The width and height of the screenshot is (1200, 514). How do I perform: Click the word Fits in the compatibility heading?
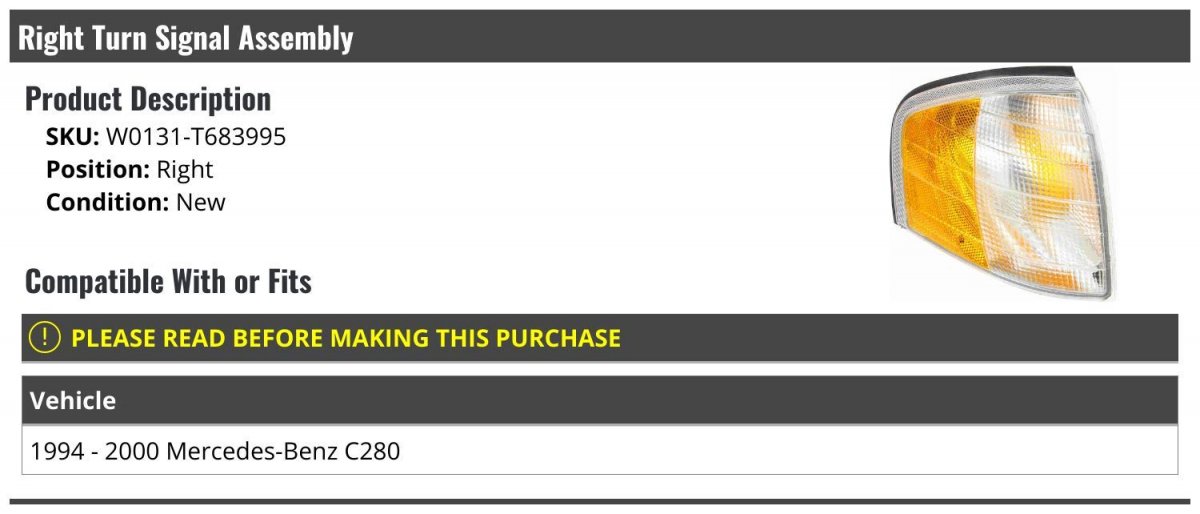(288, 282)
